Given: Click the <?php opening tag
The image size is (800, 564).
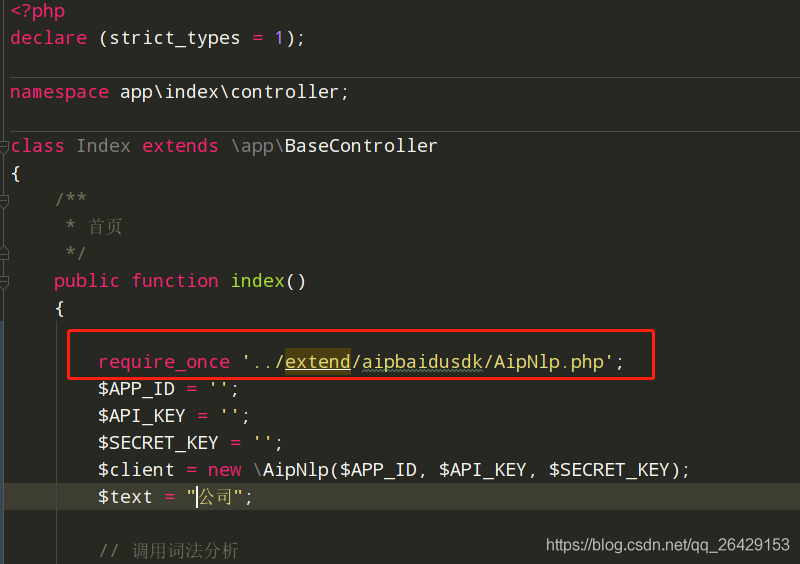Looking at the screenshot, I should 38,11.
